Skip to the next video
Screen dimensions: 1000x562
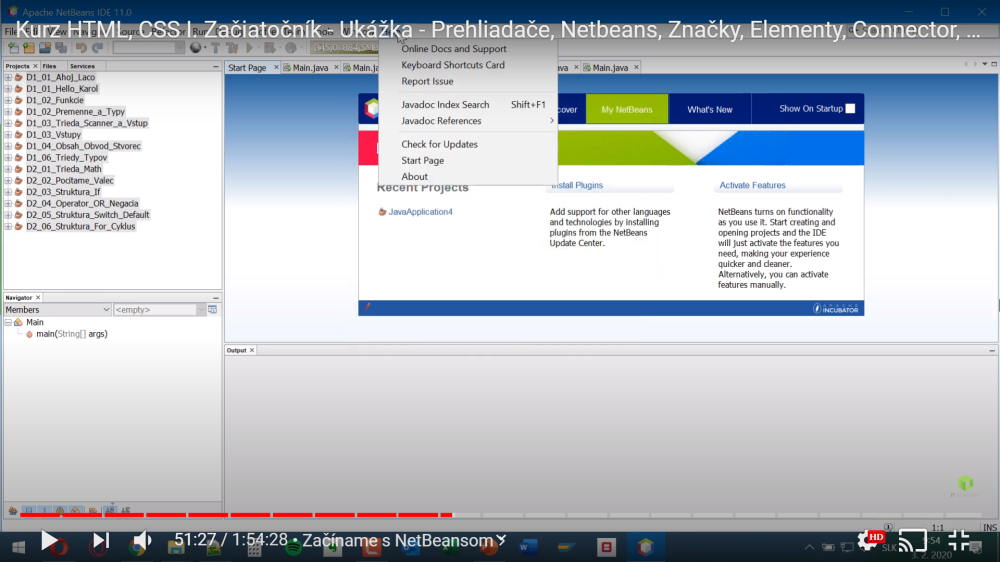pyautogui.click(x=101, y=541)
